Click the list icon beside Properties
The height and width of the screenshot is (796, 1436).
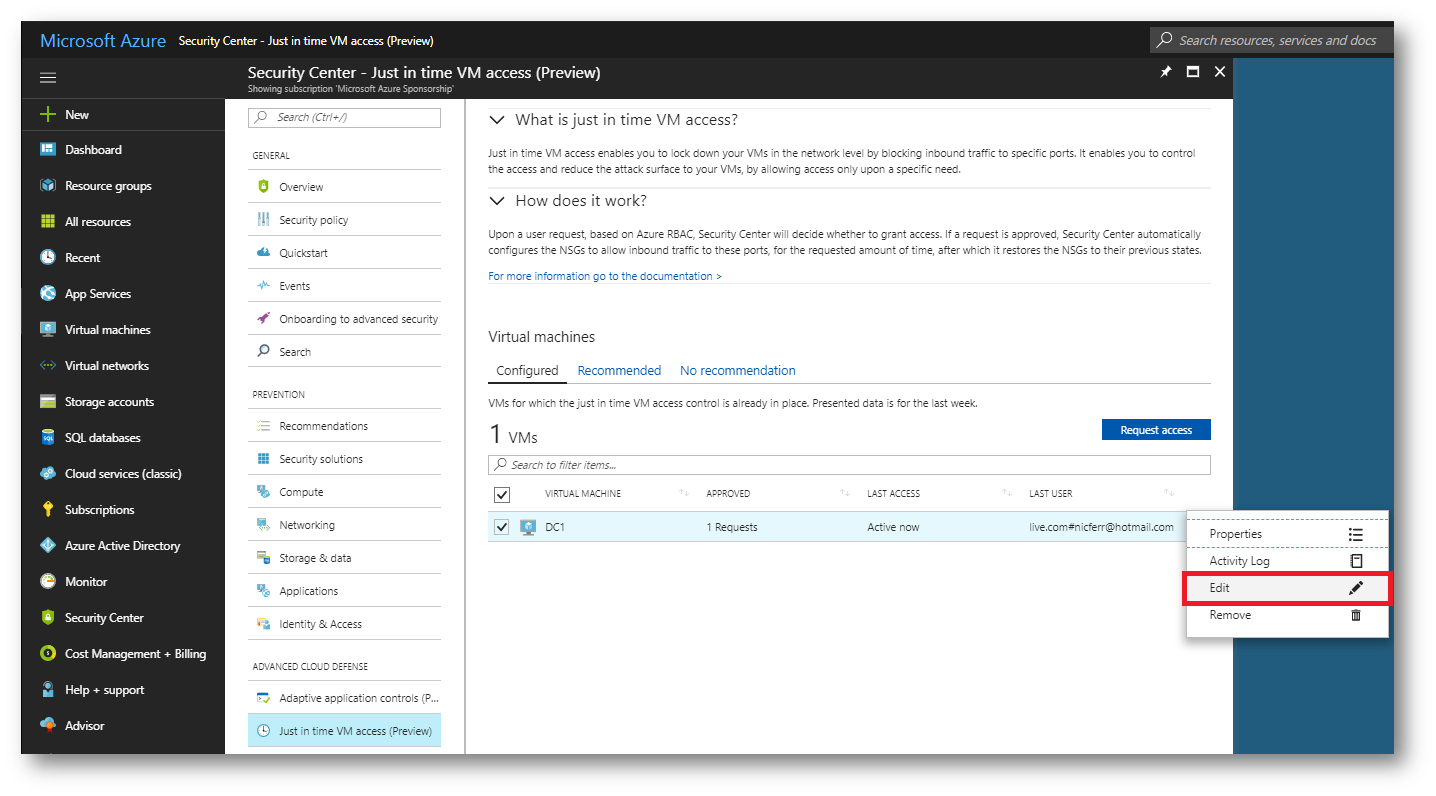pos(1356,534)
